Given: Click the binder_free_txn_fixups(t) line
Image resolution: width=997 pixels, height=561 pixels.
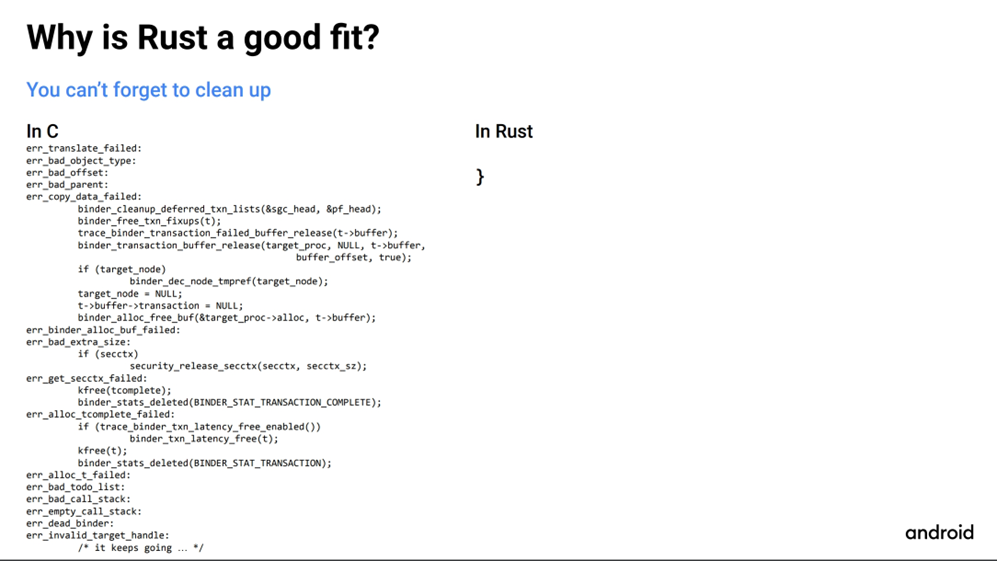Looking at the screenshot, I should tap(149, 221).
